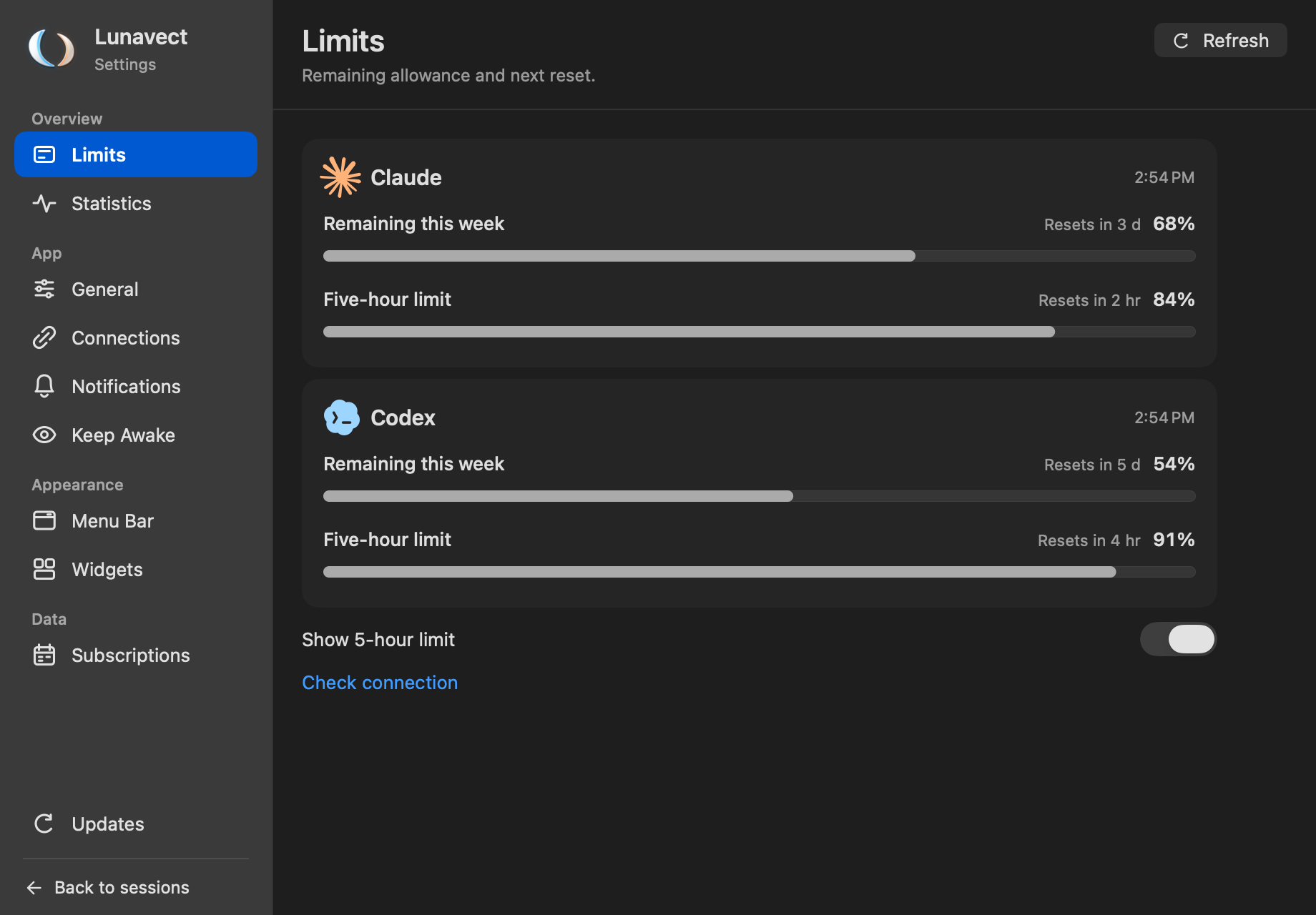The height and width of the screenshot is (915, 1316).
Task: Click Claude five-hour limit progress bar
Action: 759,332
